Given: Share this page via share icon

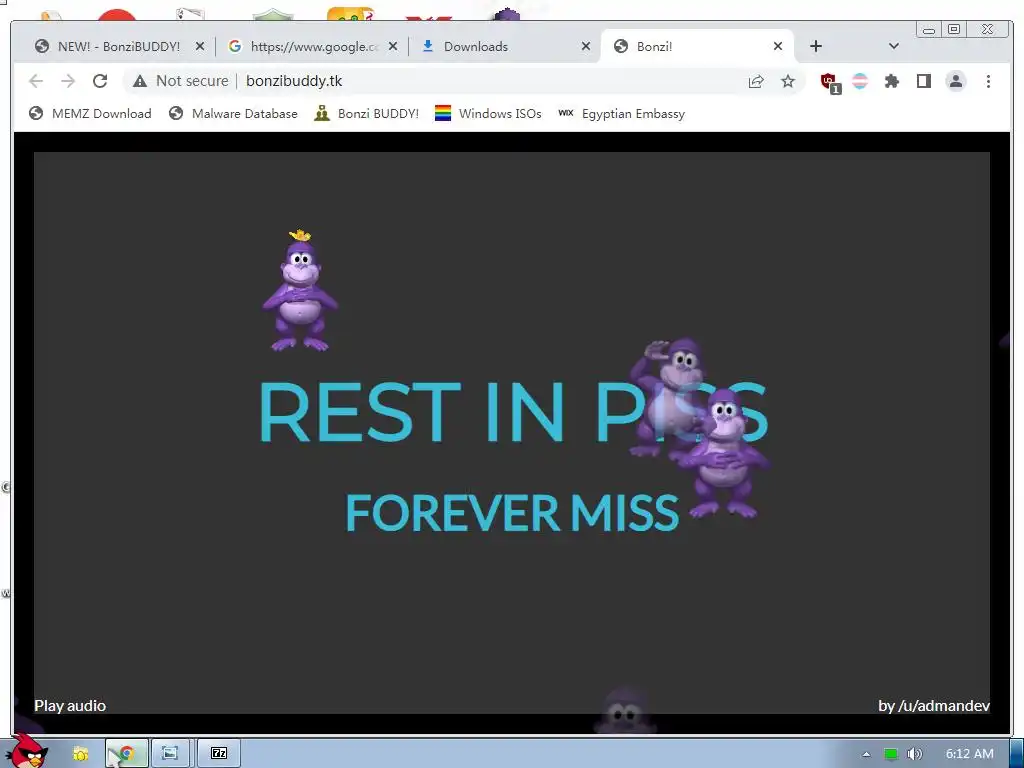Looking at the screenshot, I should [x=756, y=81].
